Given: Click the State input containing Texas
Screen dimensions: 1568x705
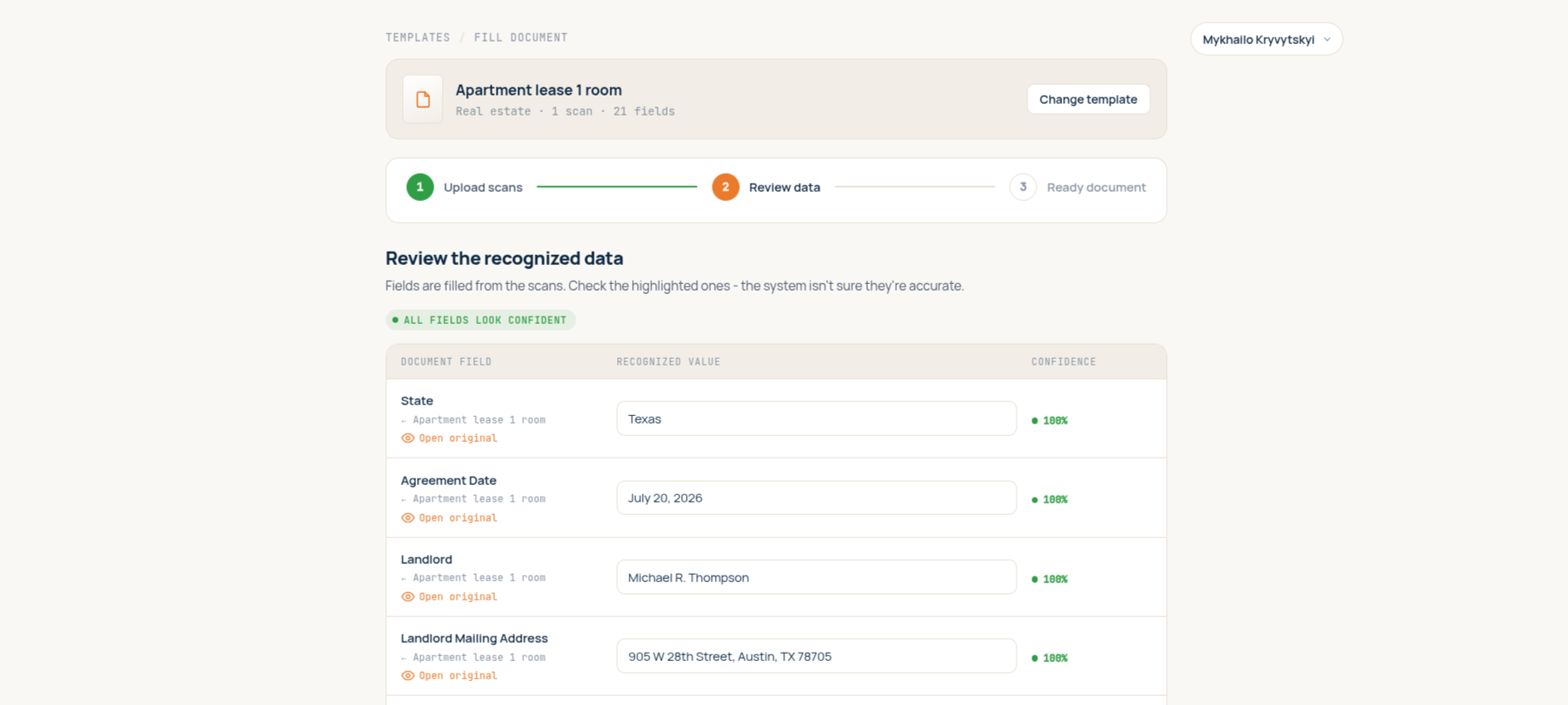Looking at the screenshot, I should tap(816, 419).
